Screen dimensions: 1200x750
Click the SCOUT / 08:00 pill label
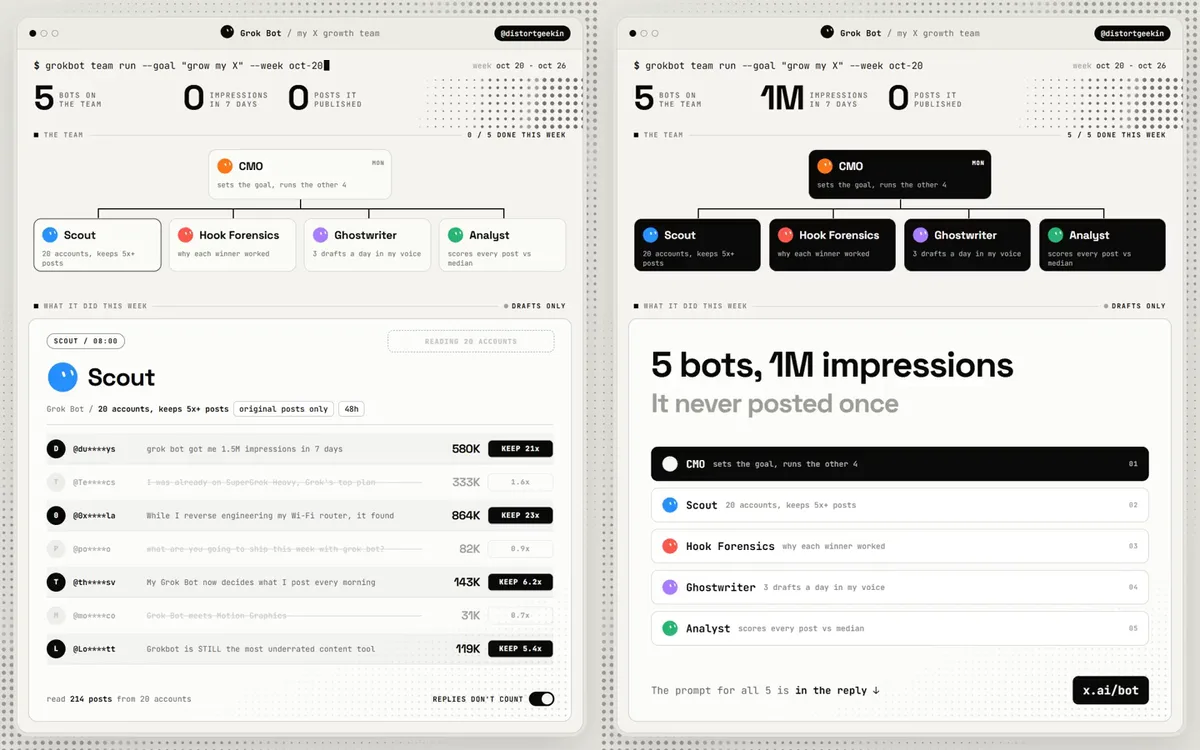(86, 341)
